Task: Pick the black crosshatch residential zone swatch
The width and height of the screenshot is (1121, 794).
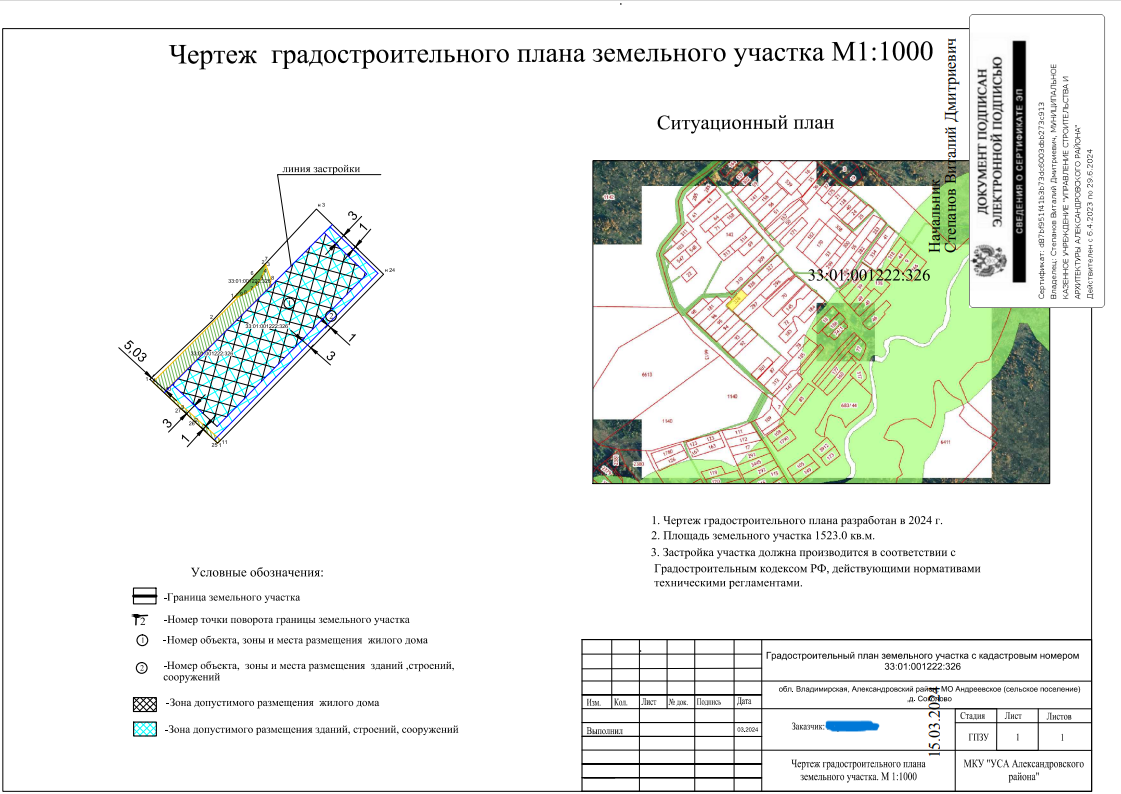Action: point(145,704)
